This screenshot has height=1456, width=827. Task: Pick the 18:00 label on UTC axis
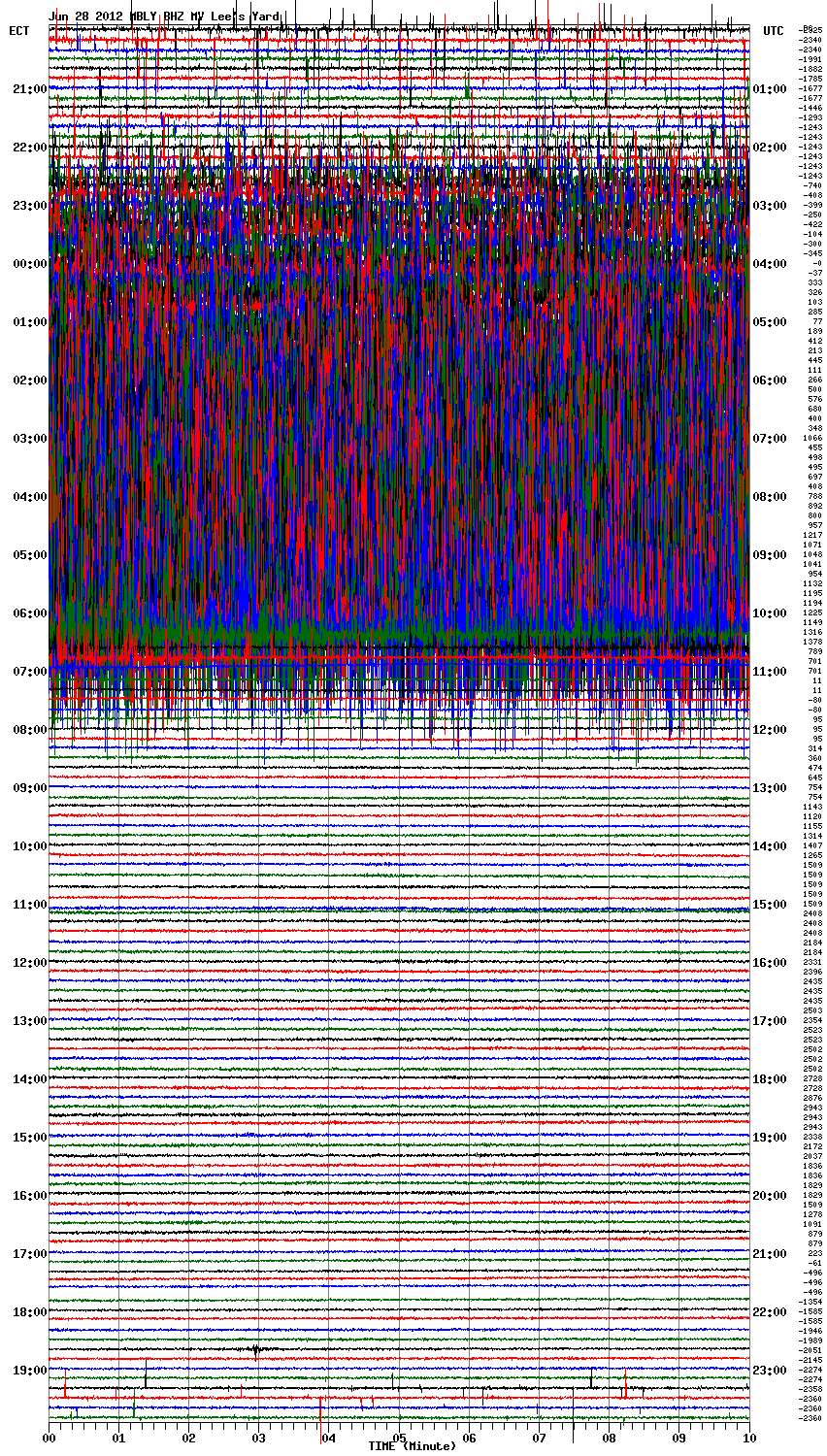coord(769,1079)
